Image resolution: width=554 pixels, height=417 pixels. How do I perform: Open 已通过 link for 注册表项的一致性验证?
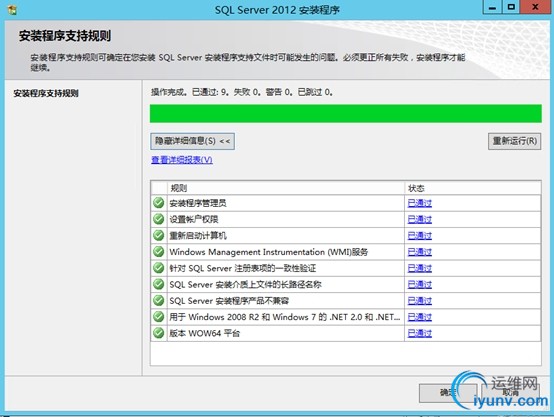pyautogui.click(x=420, y=268)
